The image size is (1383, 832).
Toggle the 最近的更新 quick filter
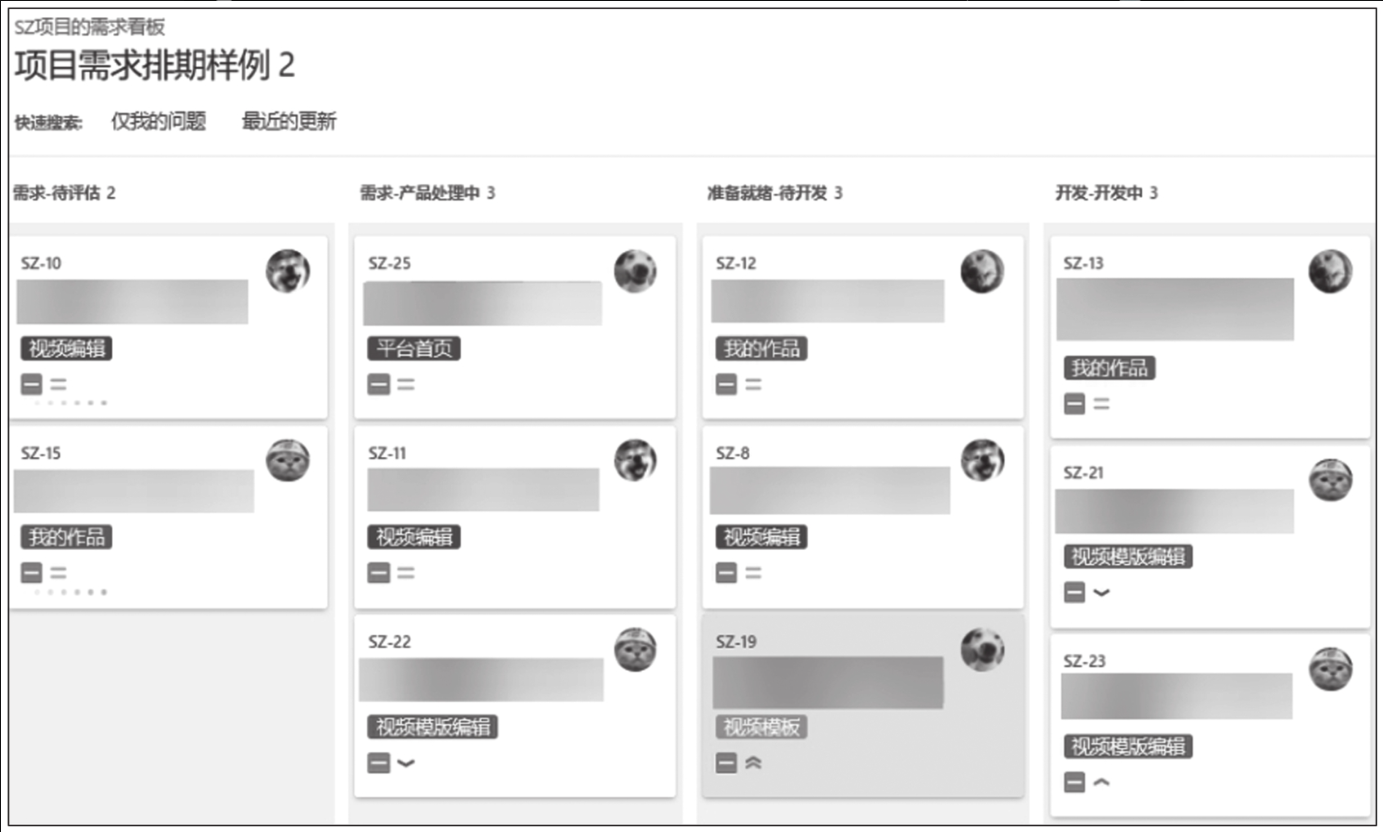tap(289, 122)
